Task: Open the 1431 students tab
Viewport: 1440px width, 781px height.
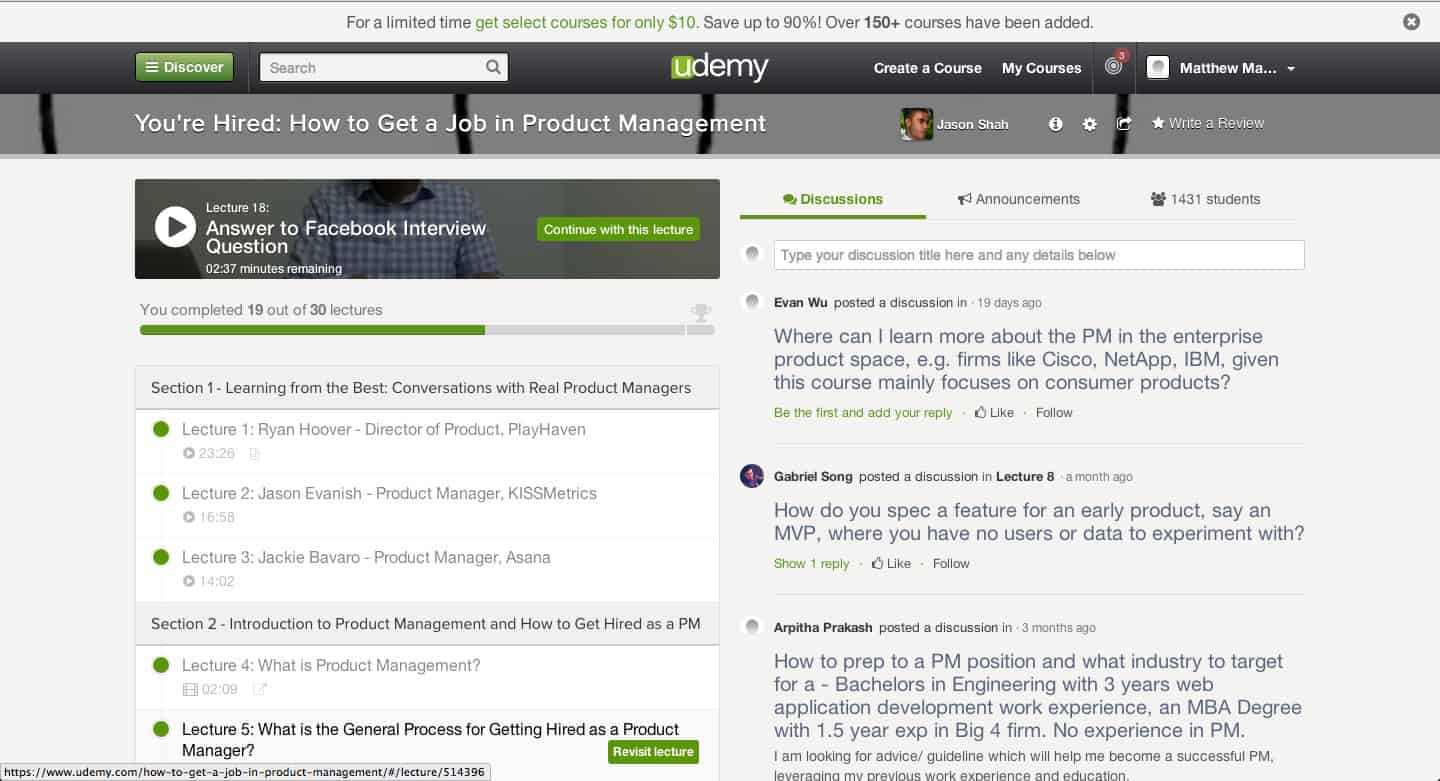Action: [1205, 199]
